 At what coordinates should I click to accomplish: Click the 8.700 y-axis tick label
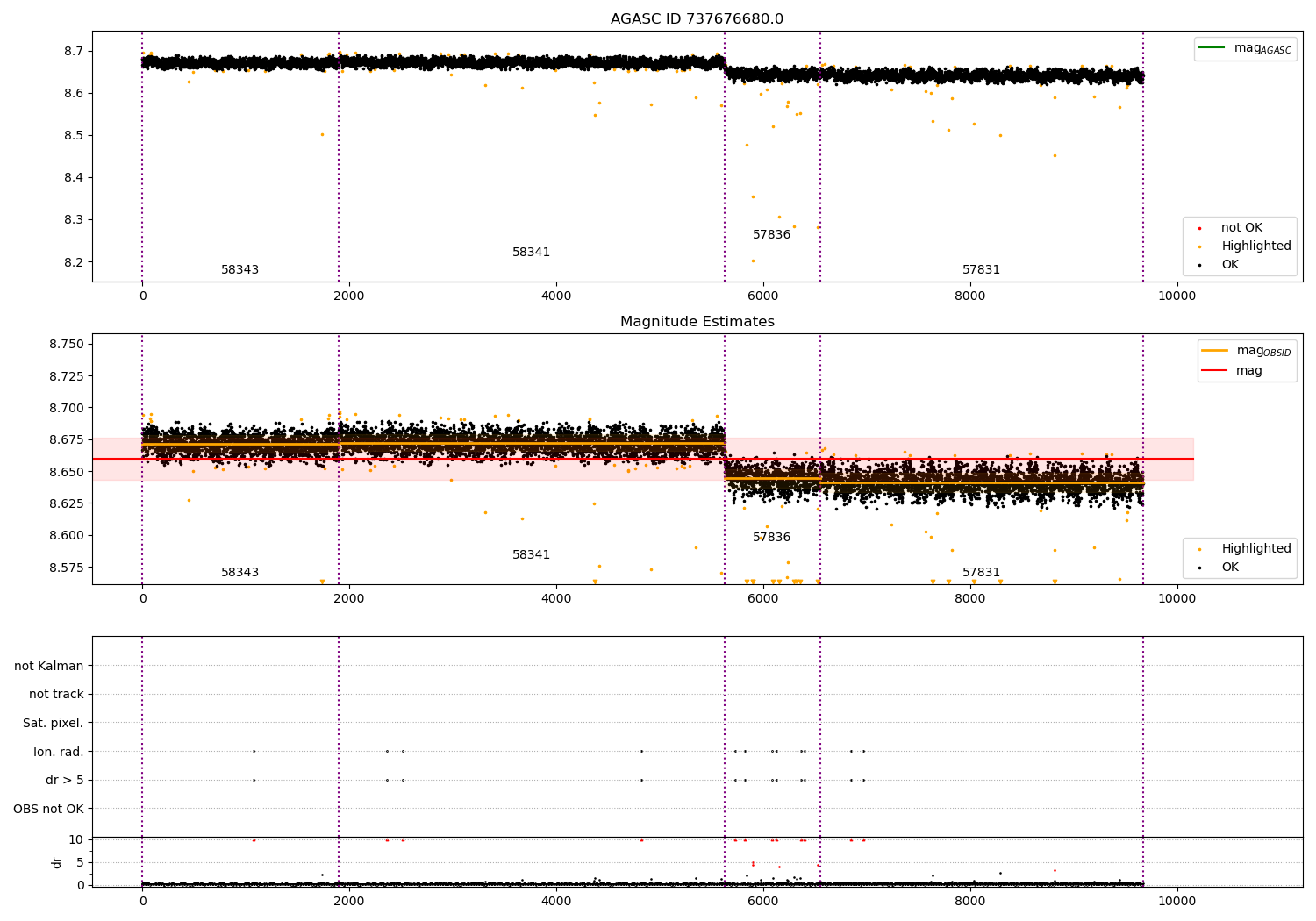(67, 408)
